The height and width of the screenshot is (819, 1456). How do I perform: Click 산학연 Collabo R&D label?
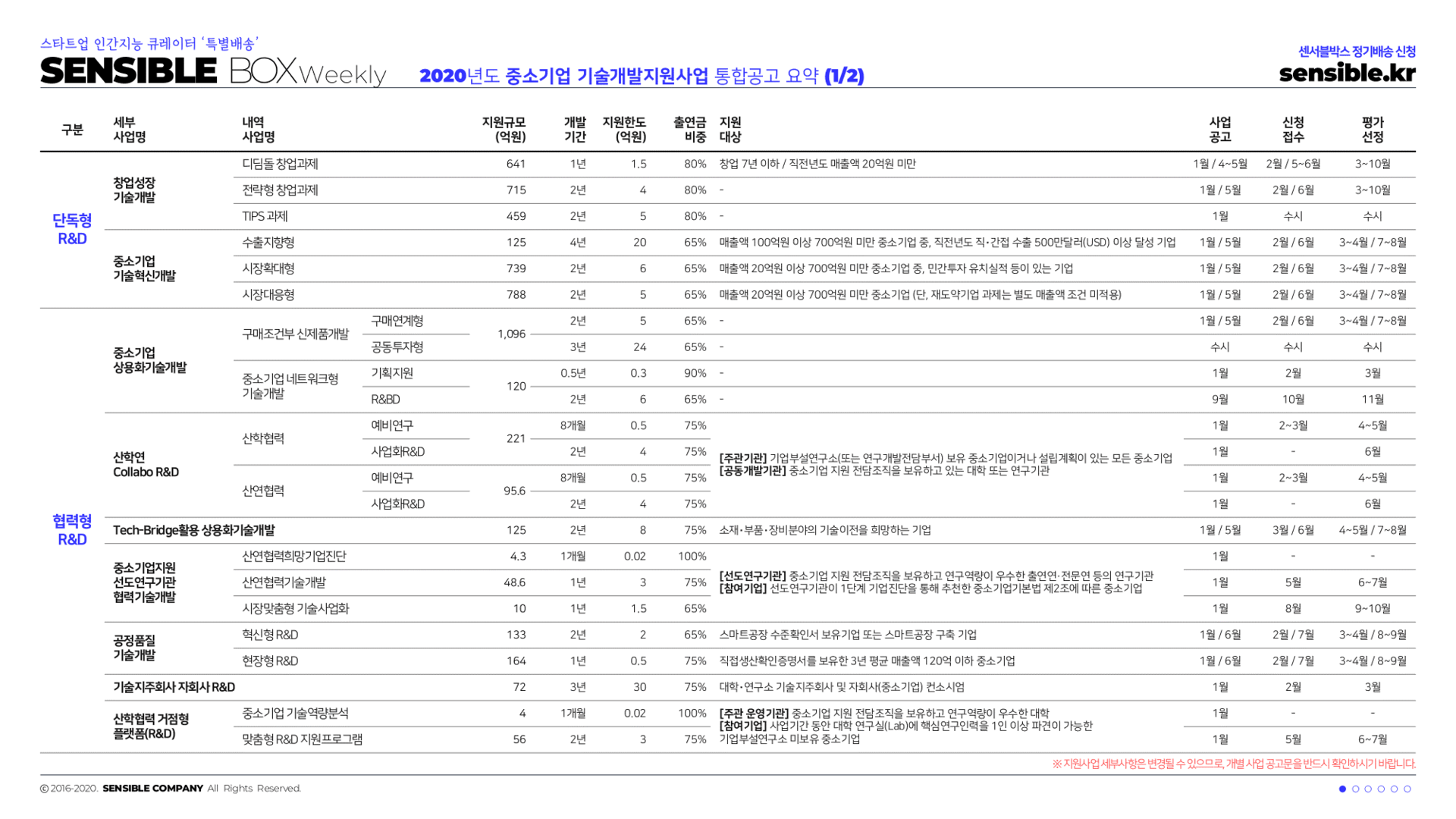coord(146,465)
